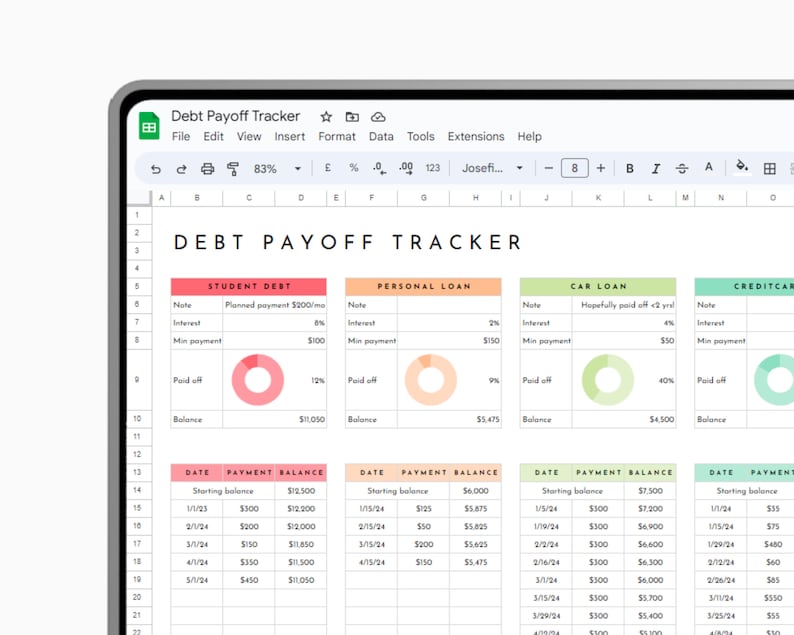Click the Car Loan paid-off donut chart
This screenshot has height=635, width=794.
[x=608, y=380]
